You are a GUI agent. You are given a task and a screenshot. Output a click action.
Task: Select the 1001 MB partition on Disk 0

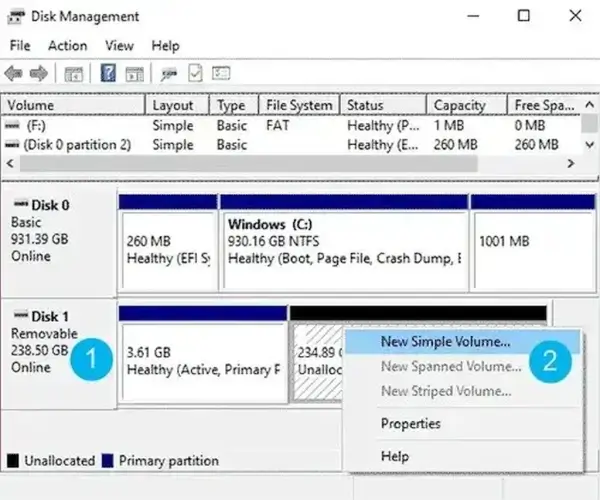point(533,243)
